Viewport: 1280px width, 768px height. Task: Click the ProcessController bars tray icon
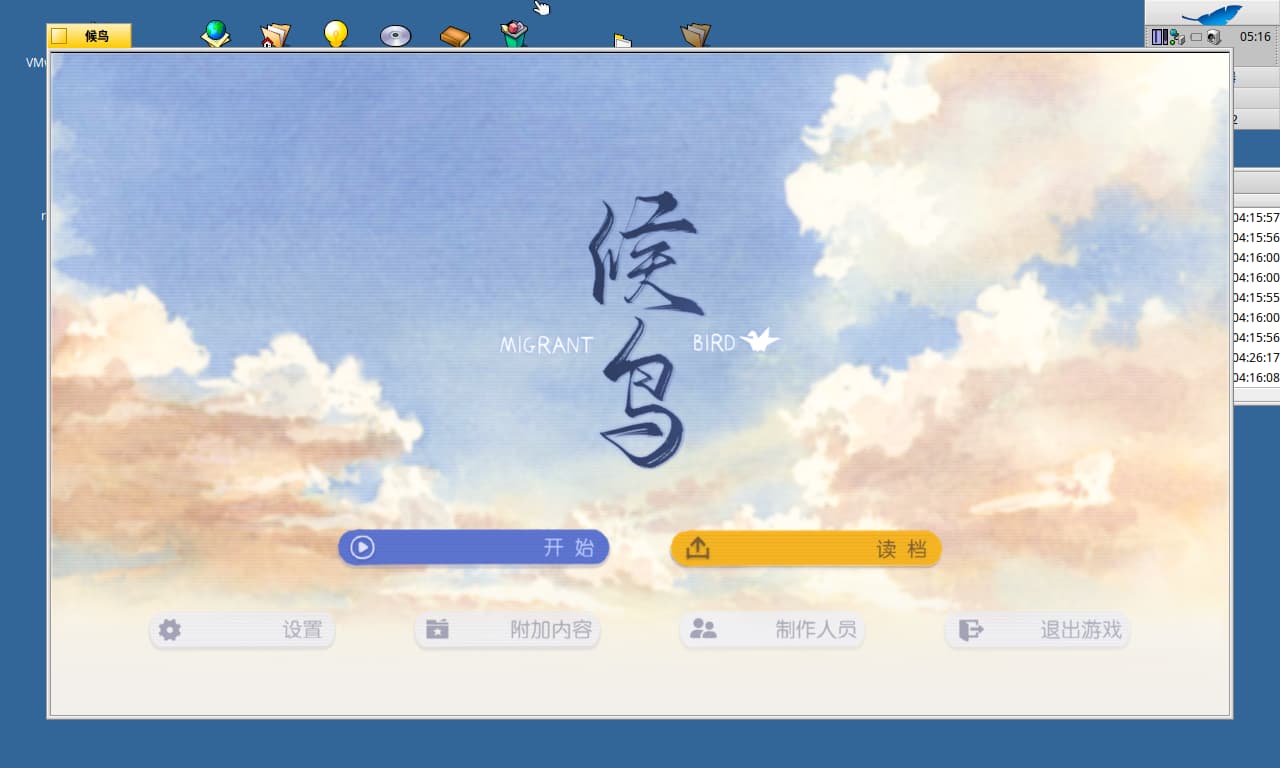click(1159, 37)
